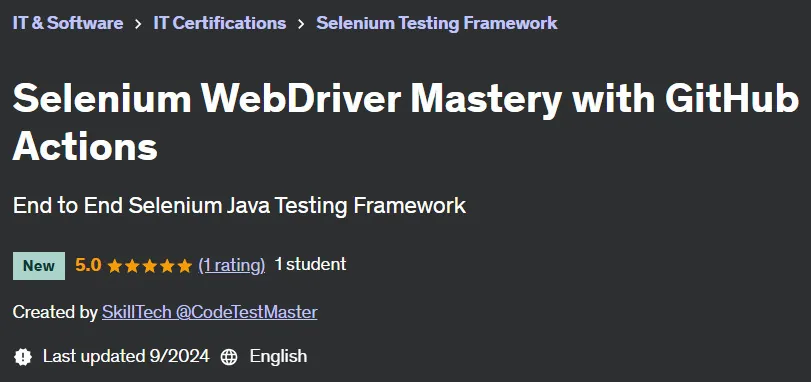
Task: Click the Created by label
Action: point(55,312)
